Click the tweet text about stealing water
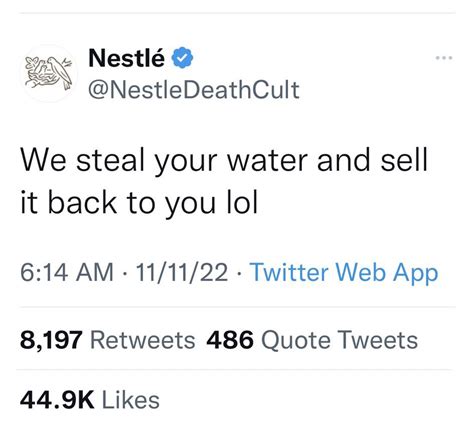Screen dimensions: 474x427 click(224, 181)
